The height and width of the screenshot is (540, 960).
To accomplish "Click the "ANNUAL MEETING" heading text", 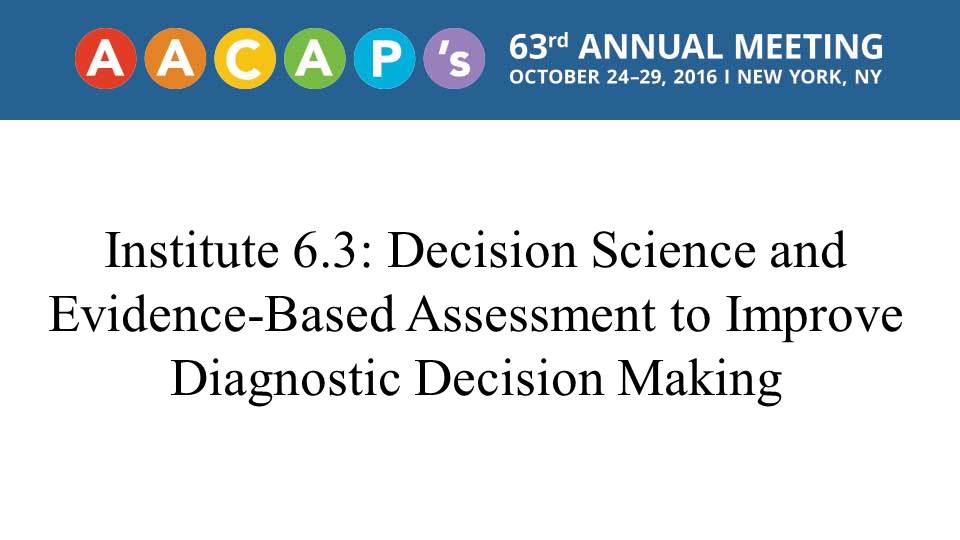I will tap(731, 47).
